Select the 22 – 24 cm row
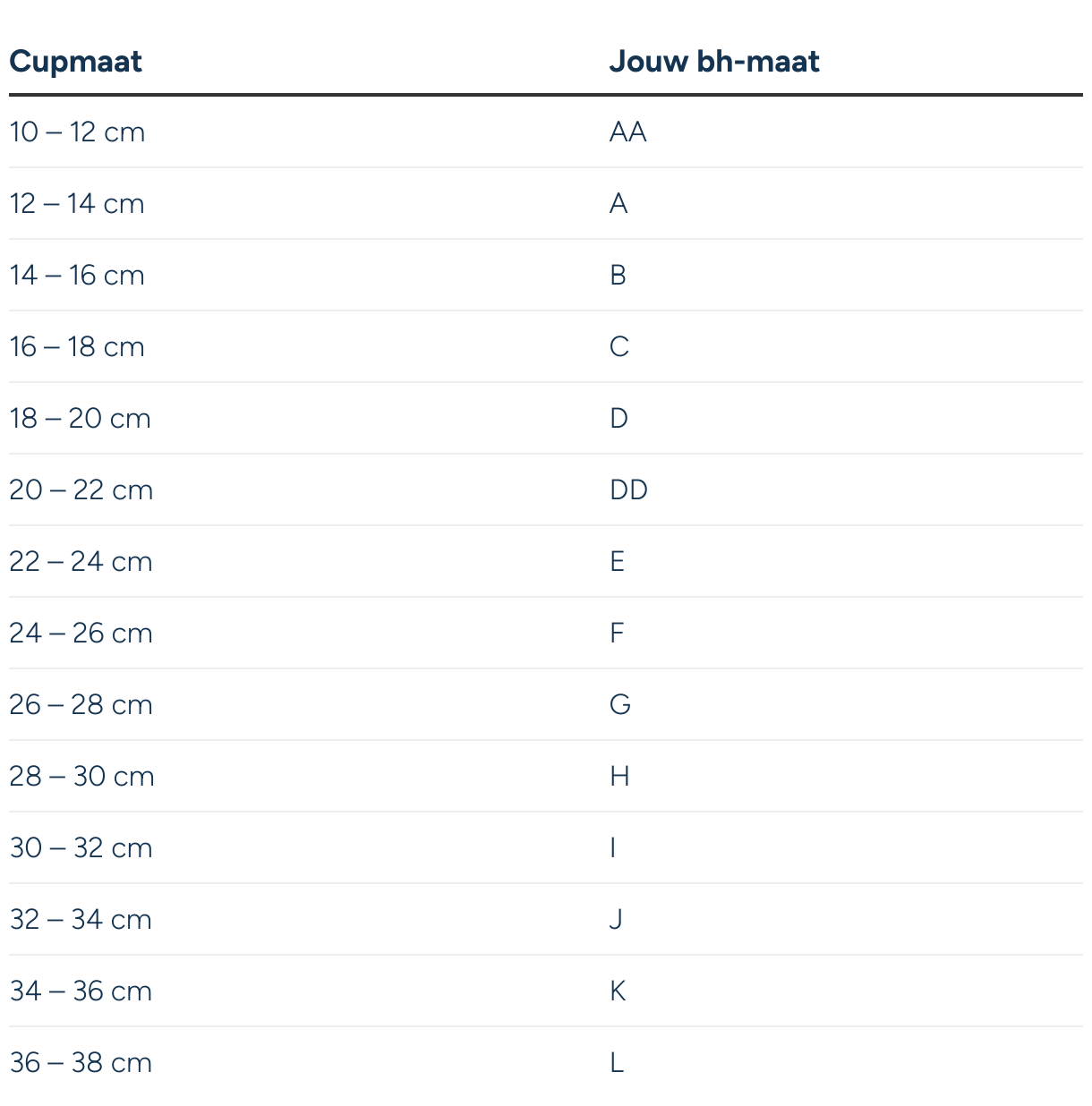The width and height of the screenshot is (1092, 1106). [x=546, y=561]
